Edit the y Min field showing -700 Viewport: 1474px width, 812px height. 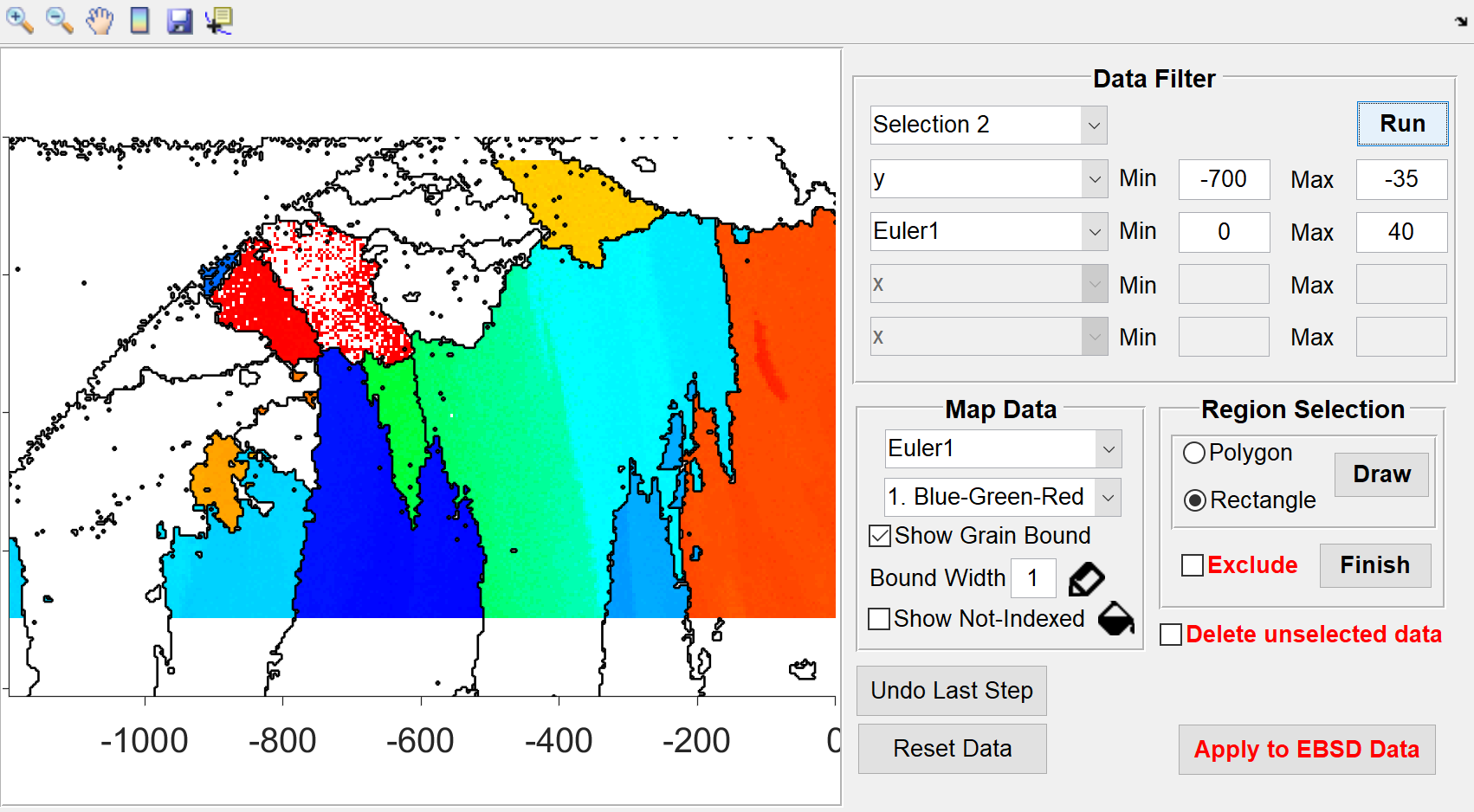[x=1224, y=179]
